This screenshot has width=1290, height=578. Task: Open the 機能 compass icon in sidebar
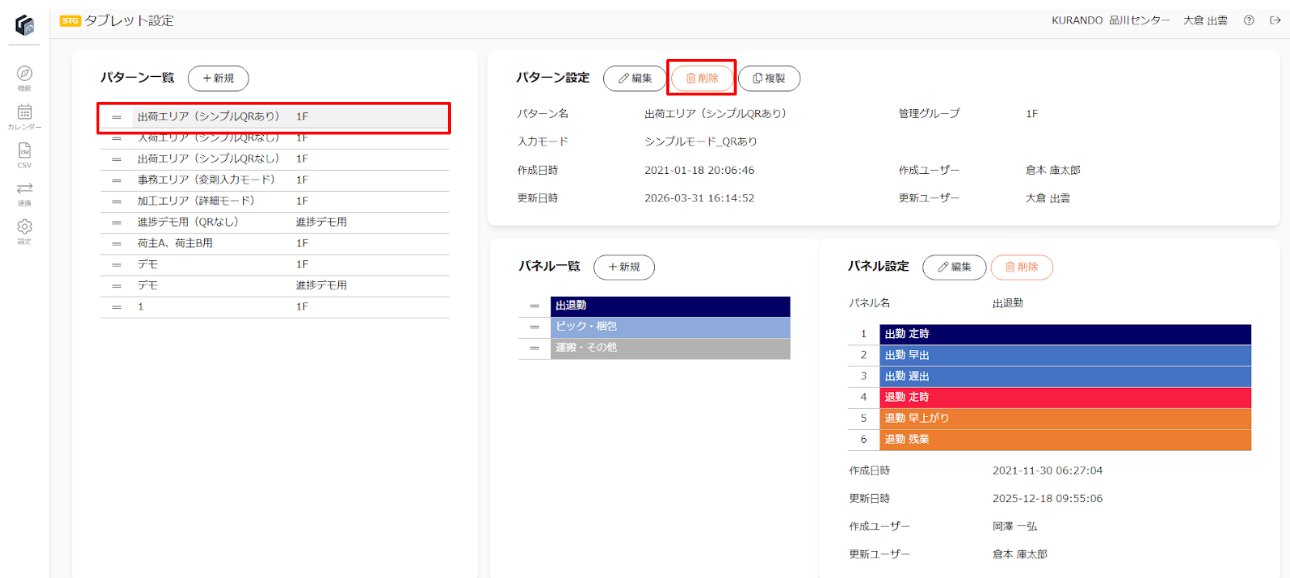point(25,73)
